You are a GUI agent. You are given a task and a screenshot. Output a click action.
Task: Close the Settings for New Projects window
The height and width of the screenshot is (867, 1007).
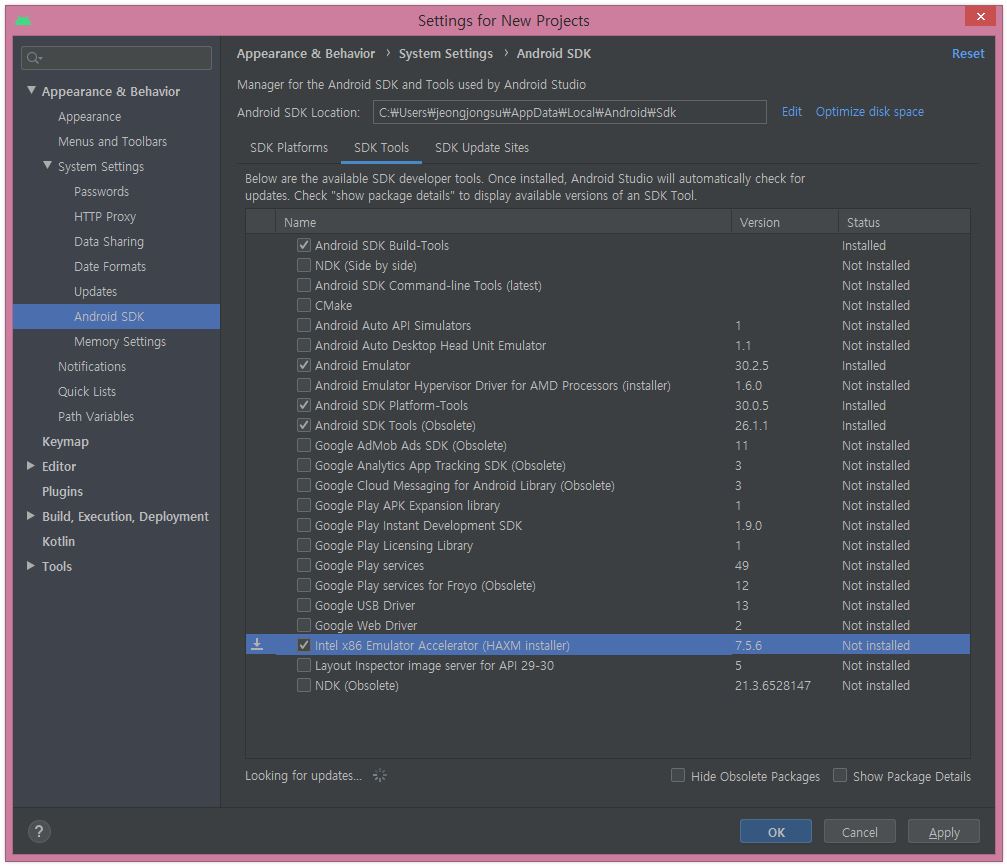[980, 17]
